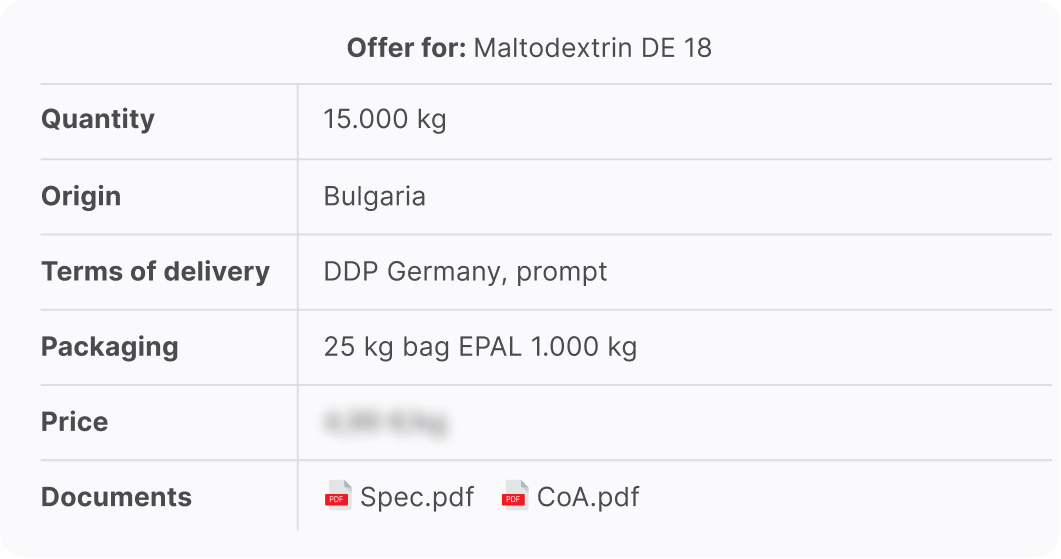Click the Origin row label

point(81,196)
